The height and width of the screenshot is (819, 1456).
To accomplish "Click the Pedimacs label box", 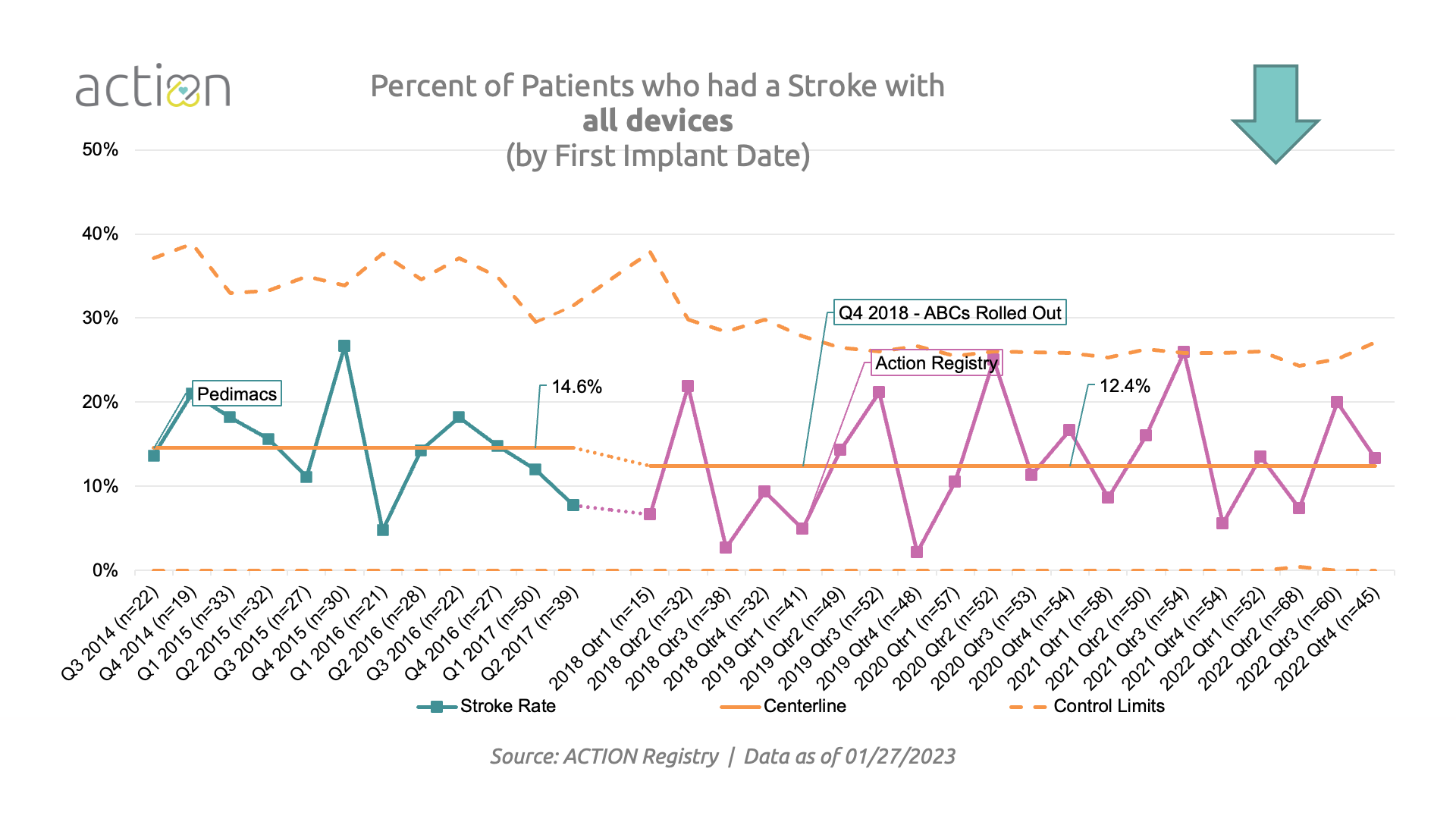I will pos(237,394).
